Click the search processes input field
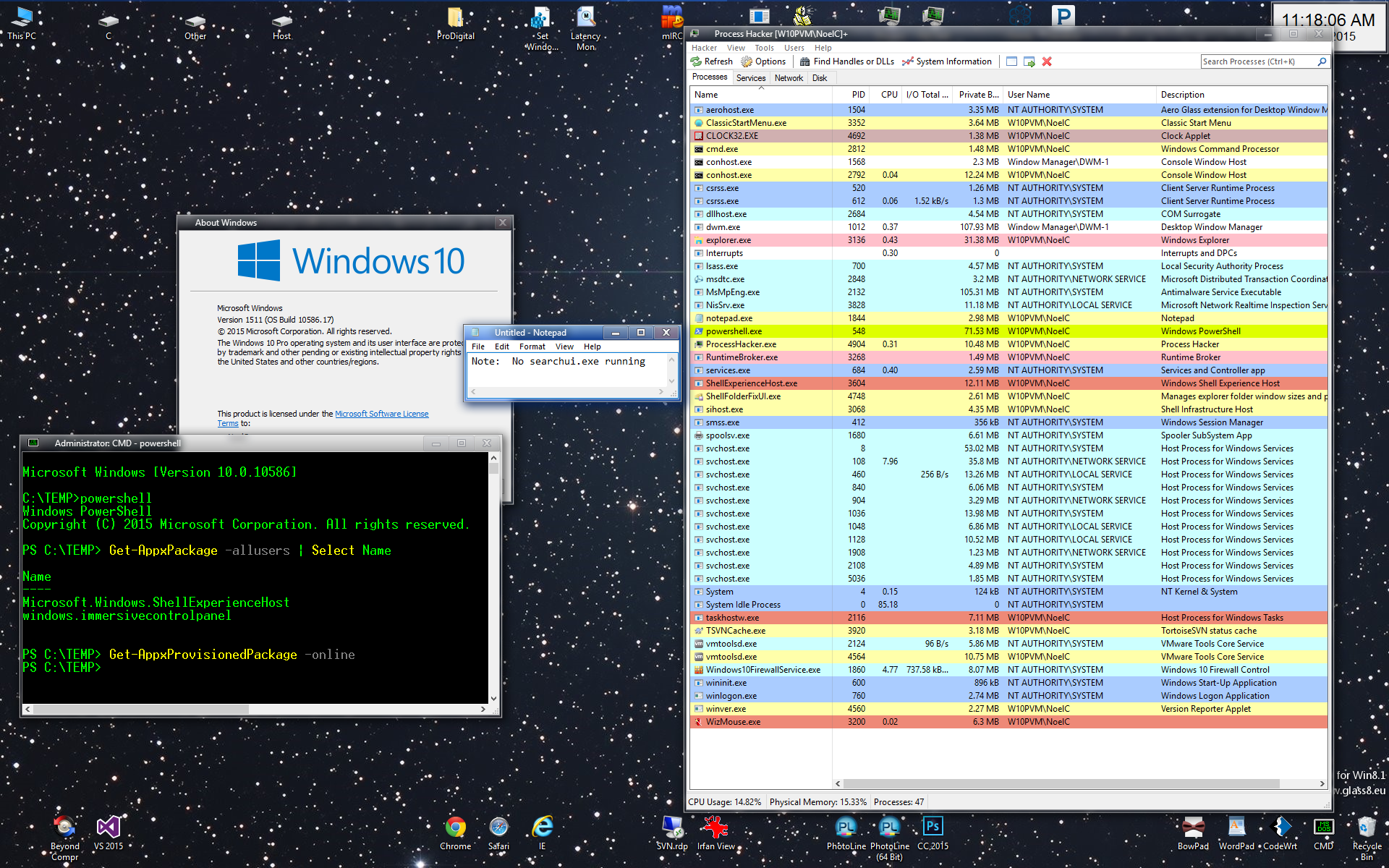The image size is (1389, 868). point(1257,61)
